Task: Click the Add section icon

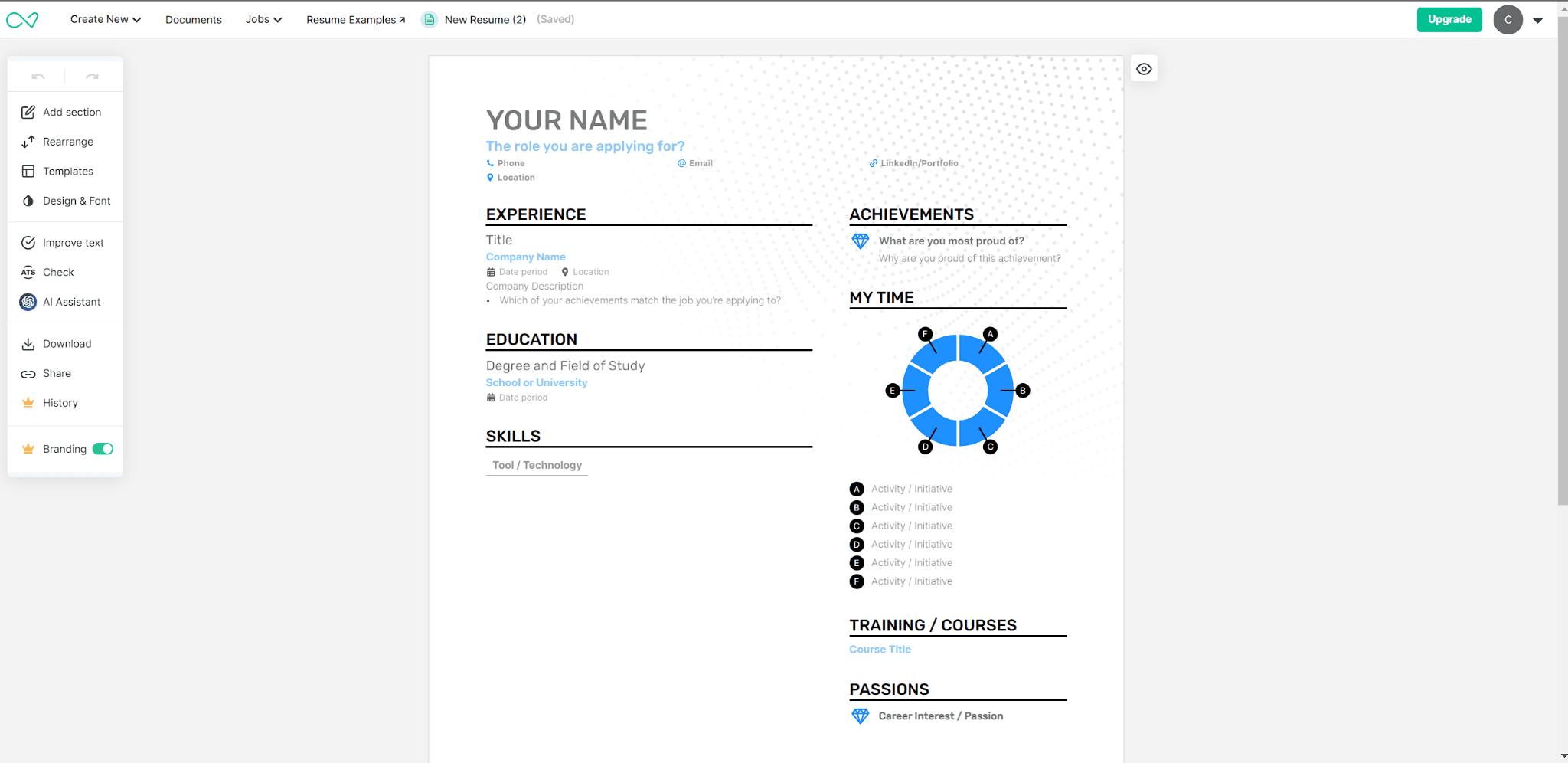Action: pos(28,113)
